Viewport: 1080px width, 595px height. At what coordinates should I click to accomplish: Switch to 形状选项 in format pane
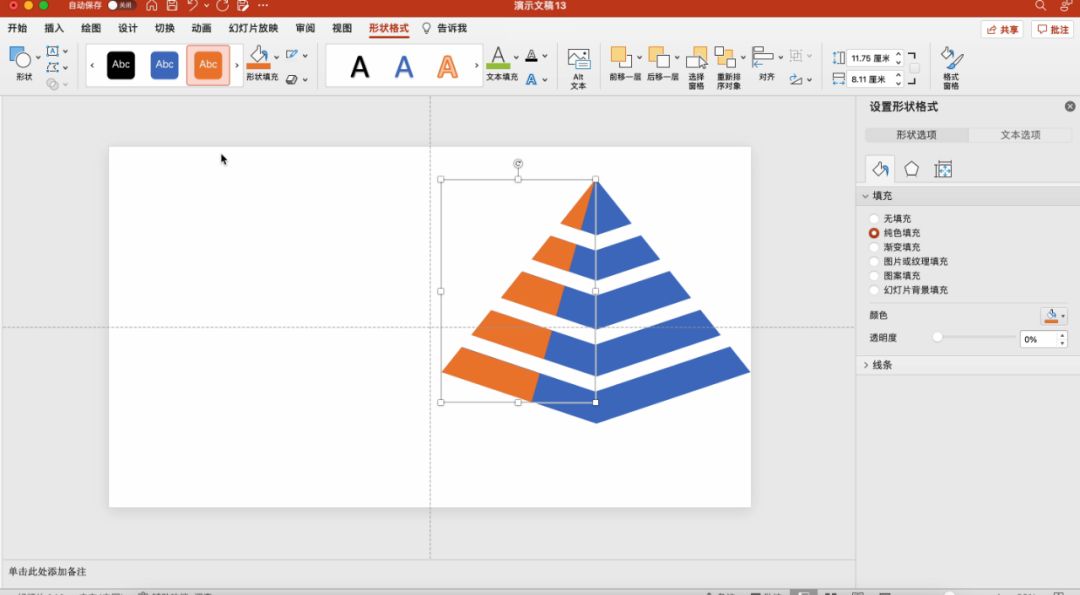click(x=917, y=135)
